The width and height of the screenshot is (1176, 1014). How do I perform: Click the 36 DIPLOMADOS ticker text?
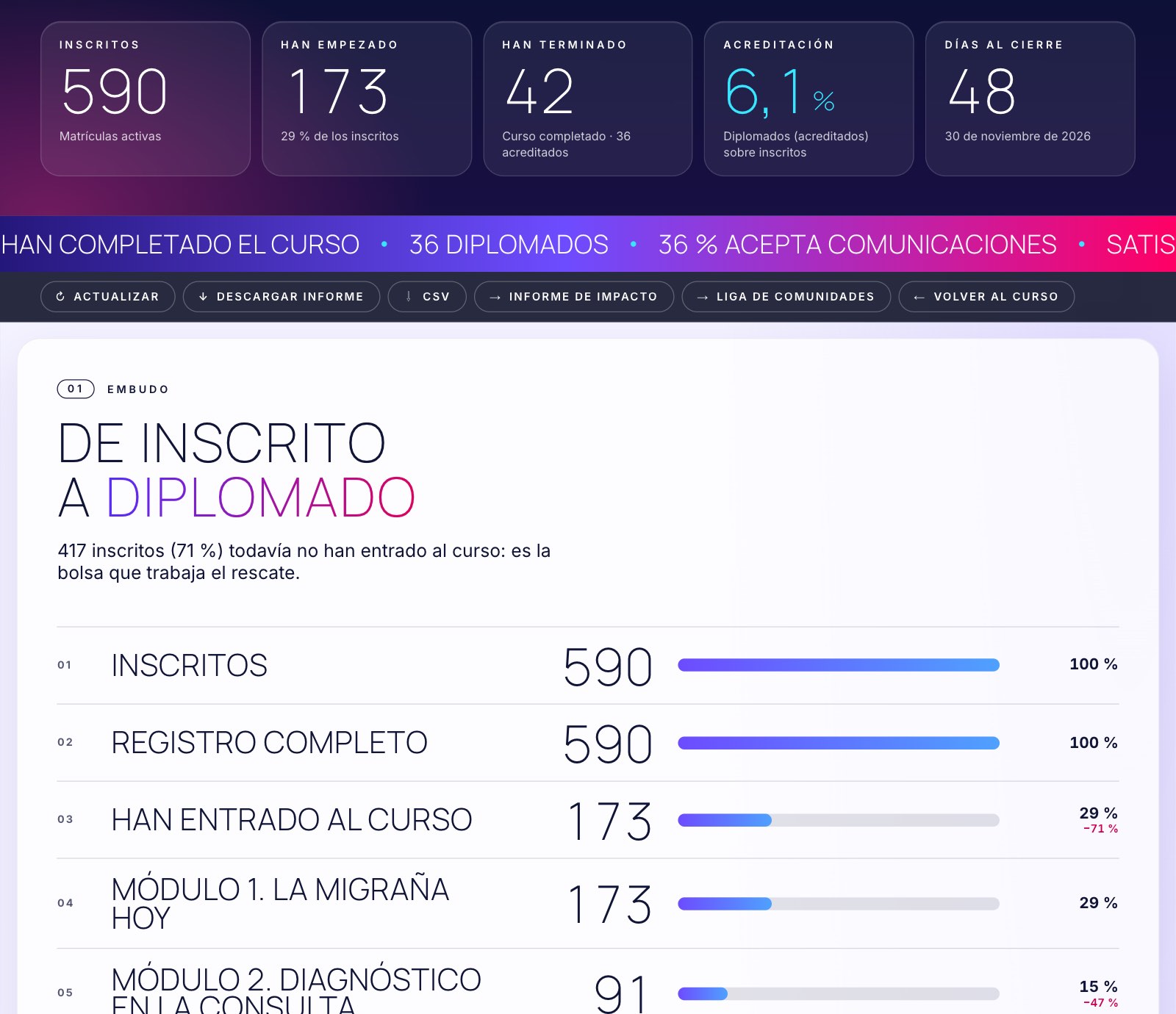509,245
